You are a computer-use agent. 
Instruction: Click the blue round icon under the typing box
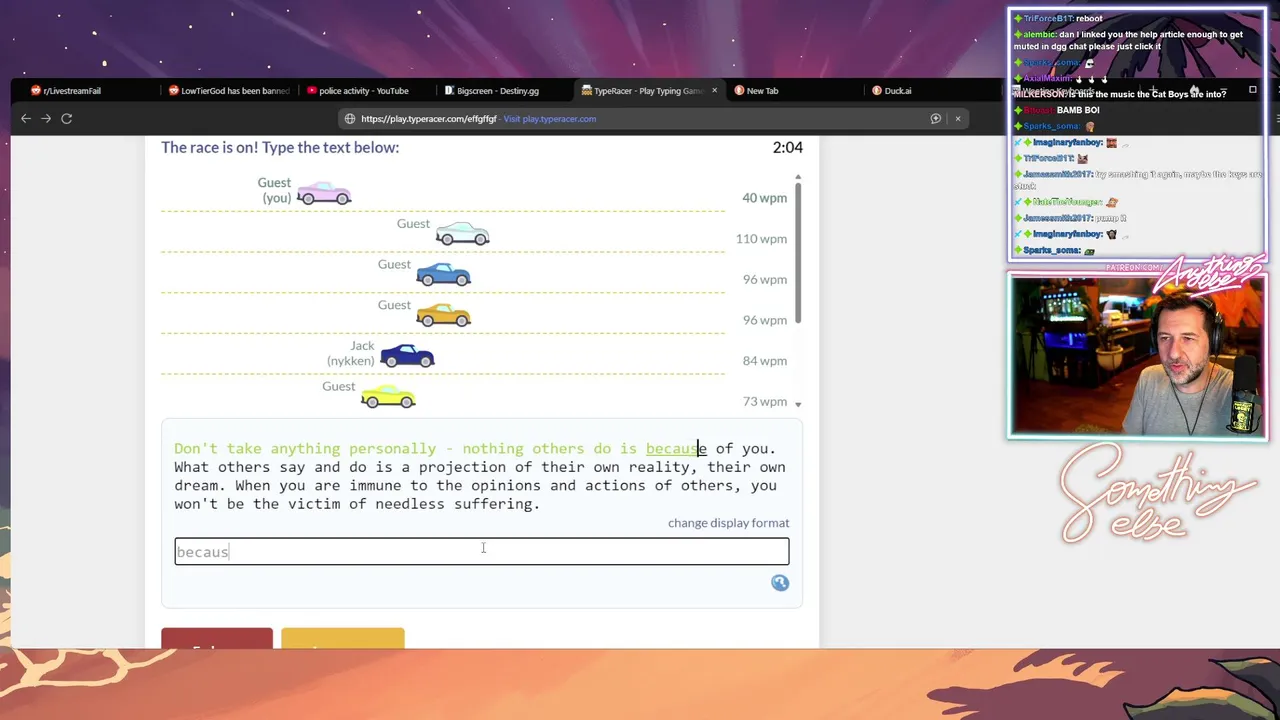[x=780, y=583]
